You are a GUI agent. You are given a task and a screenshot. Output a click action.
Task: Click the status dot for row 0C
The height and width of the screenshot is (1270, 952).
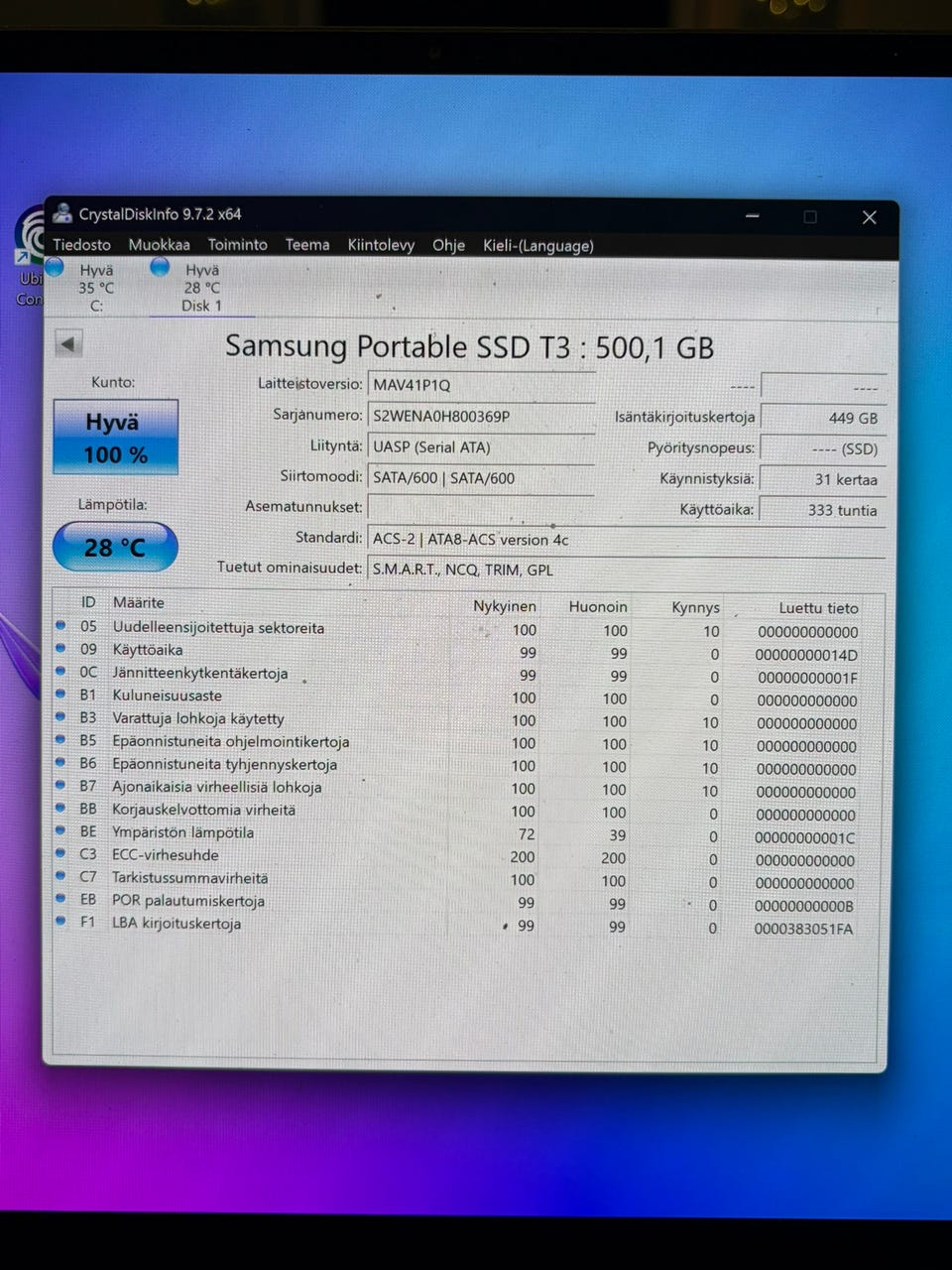tap(60, 672)
